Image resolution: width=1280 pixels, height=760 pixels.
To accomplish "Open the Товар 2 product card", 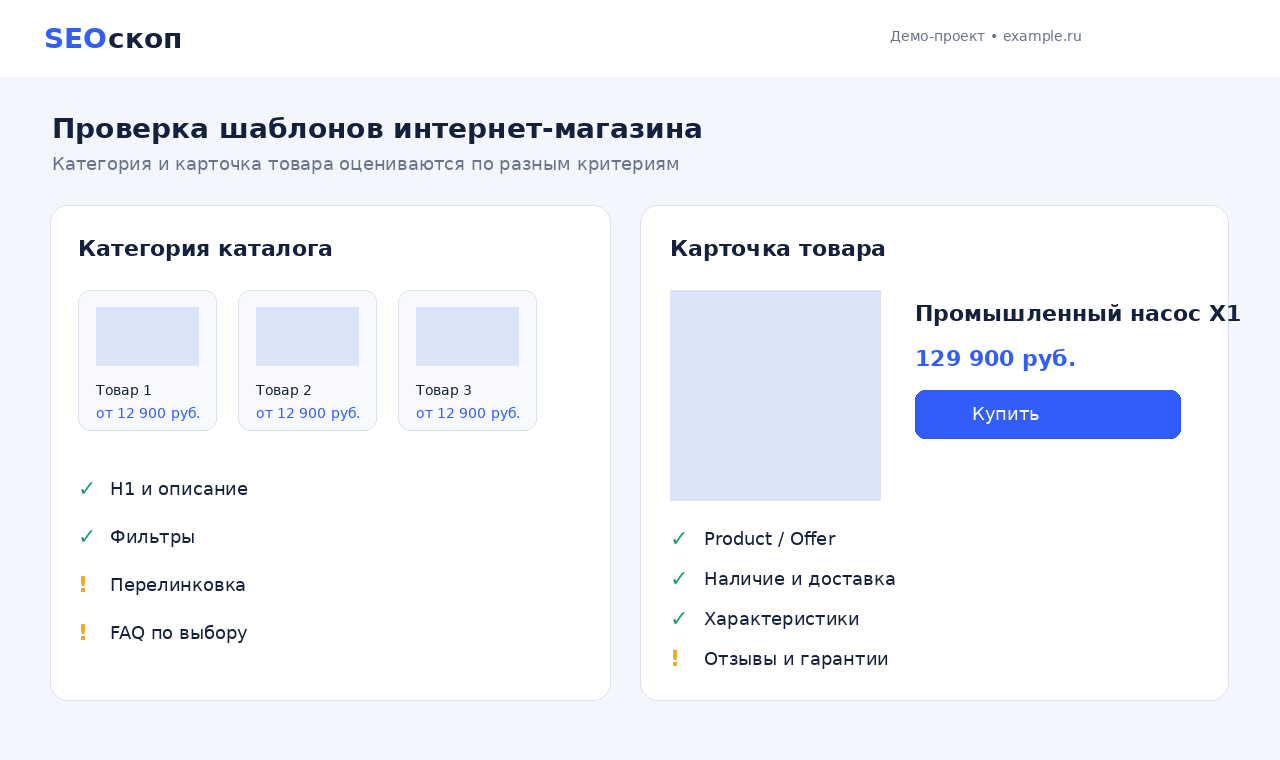I will 307,360.
